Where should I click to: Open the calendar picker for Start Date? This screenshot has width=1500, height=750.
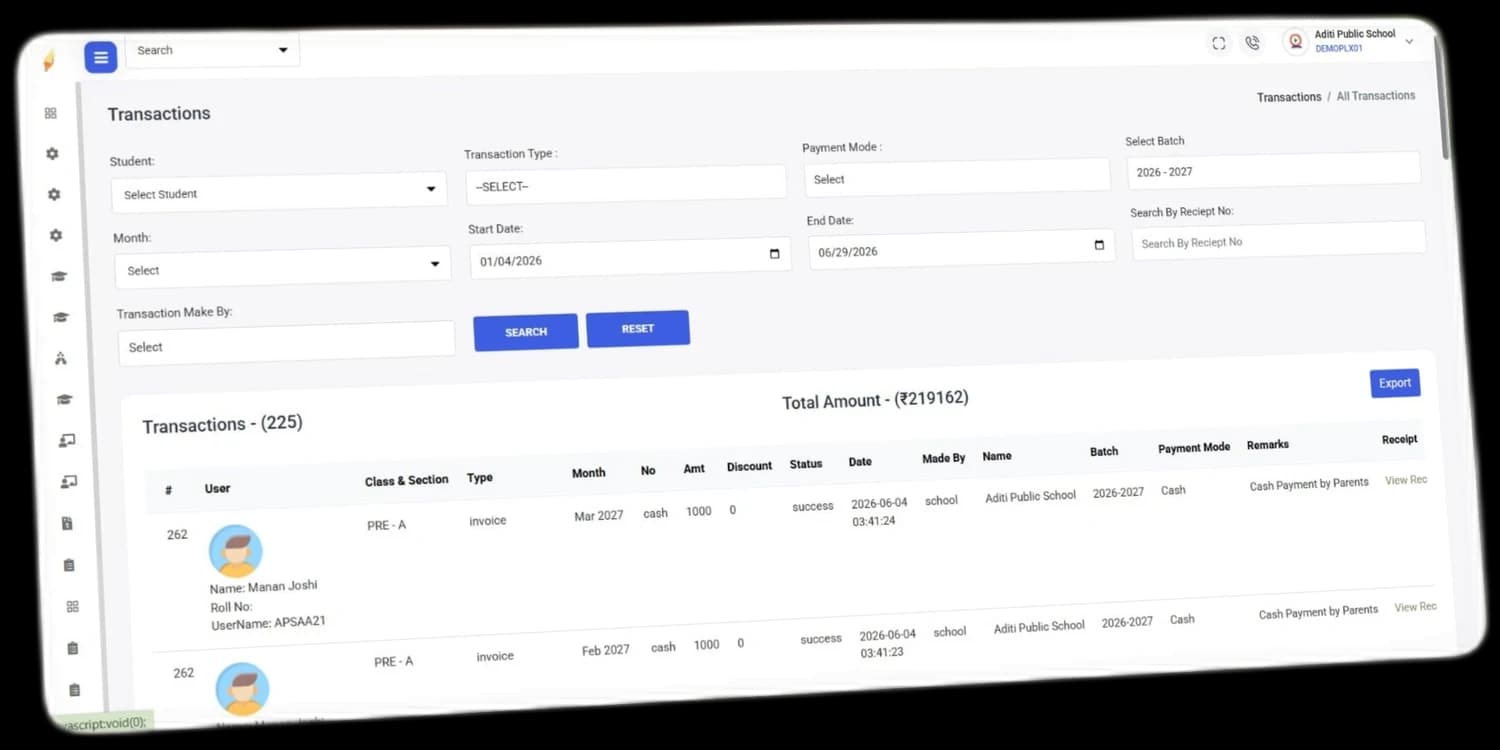tap(774, 254)
